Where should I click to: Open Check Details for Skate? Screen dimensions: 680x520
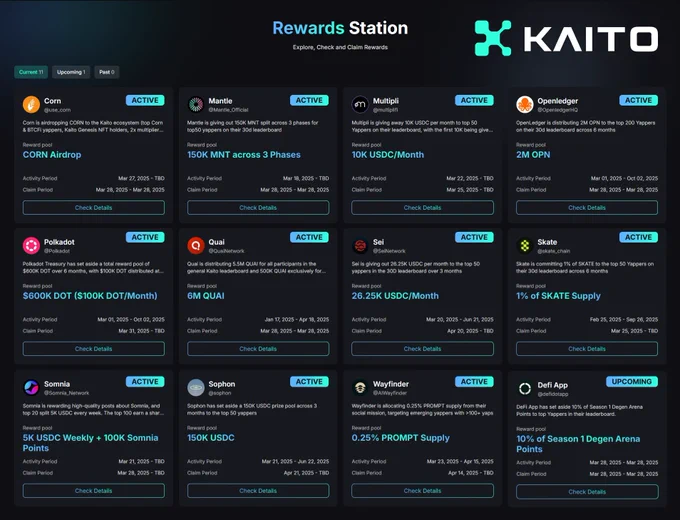pyautogui.click(x=587, y=349)
